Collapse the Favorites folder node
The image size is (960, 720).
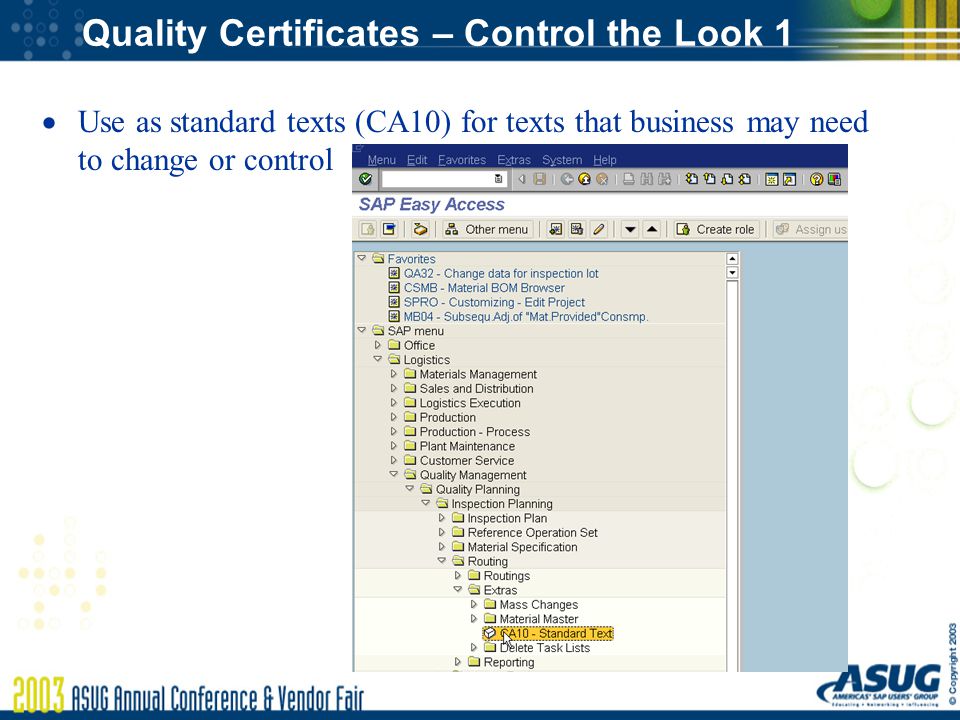click(x=361, y=258)
